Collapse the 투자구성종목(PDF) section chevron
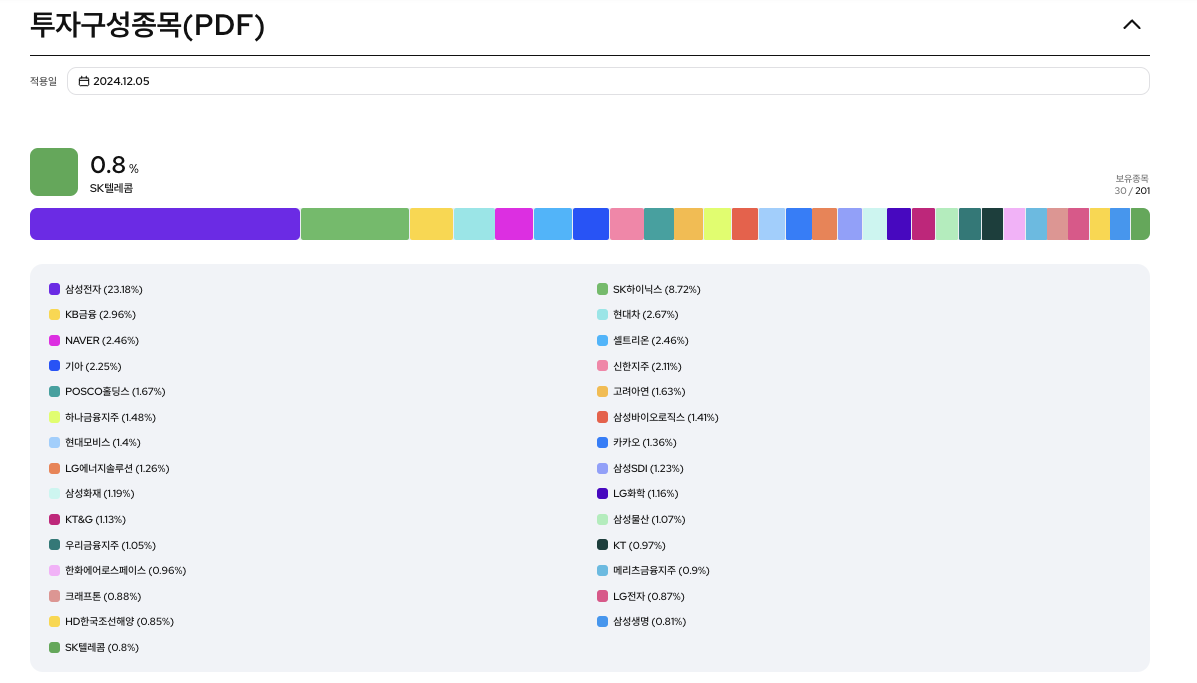1197x683 pixels. 1131,24
